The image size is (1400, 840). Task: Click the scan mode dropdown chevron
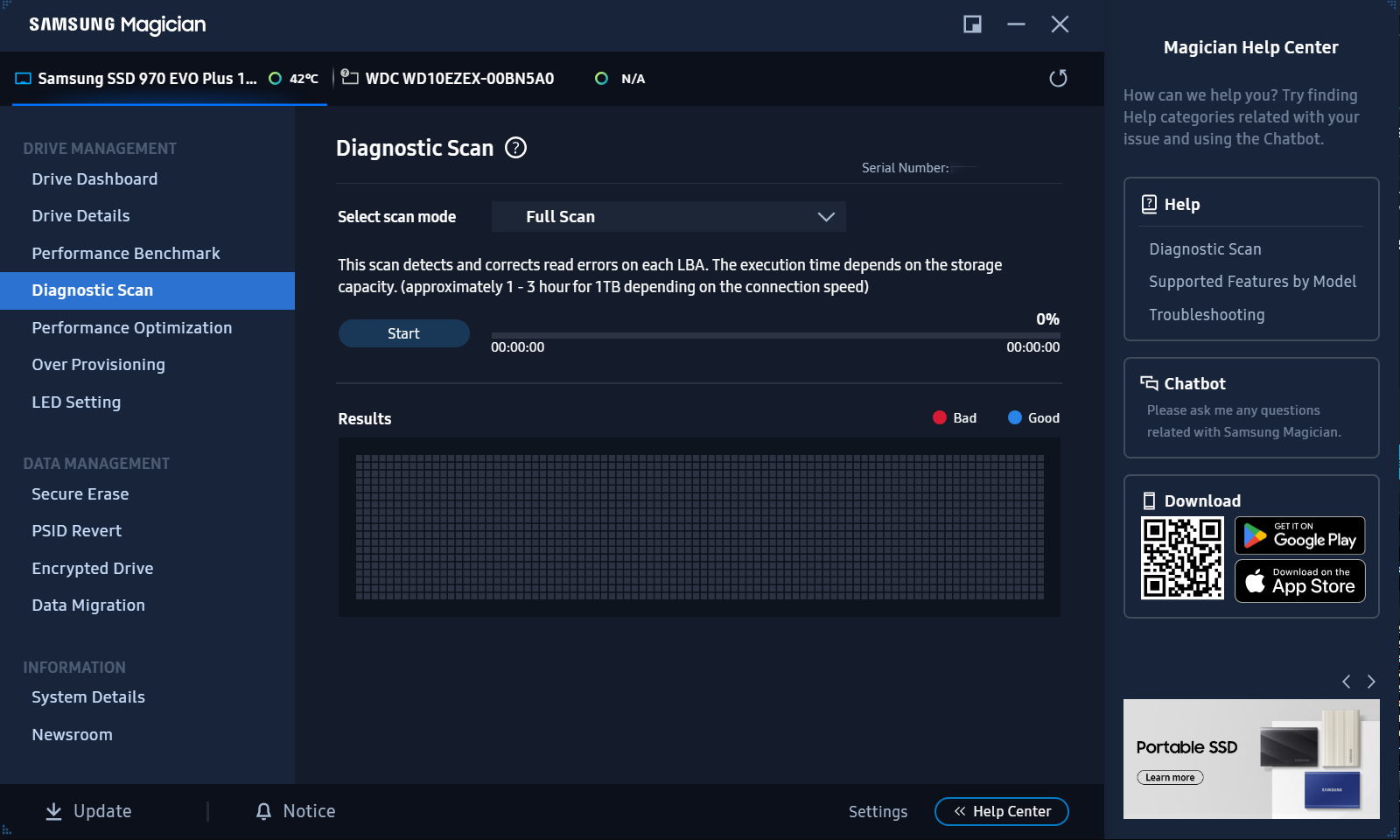click(826, 217)
